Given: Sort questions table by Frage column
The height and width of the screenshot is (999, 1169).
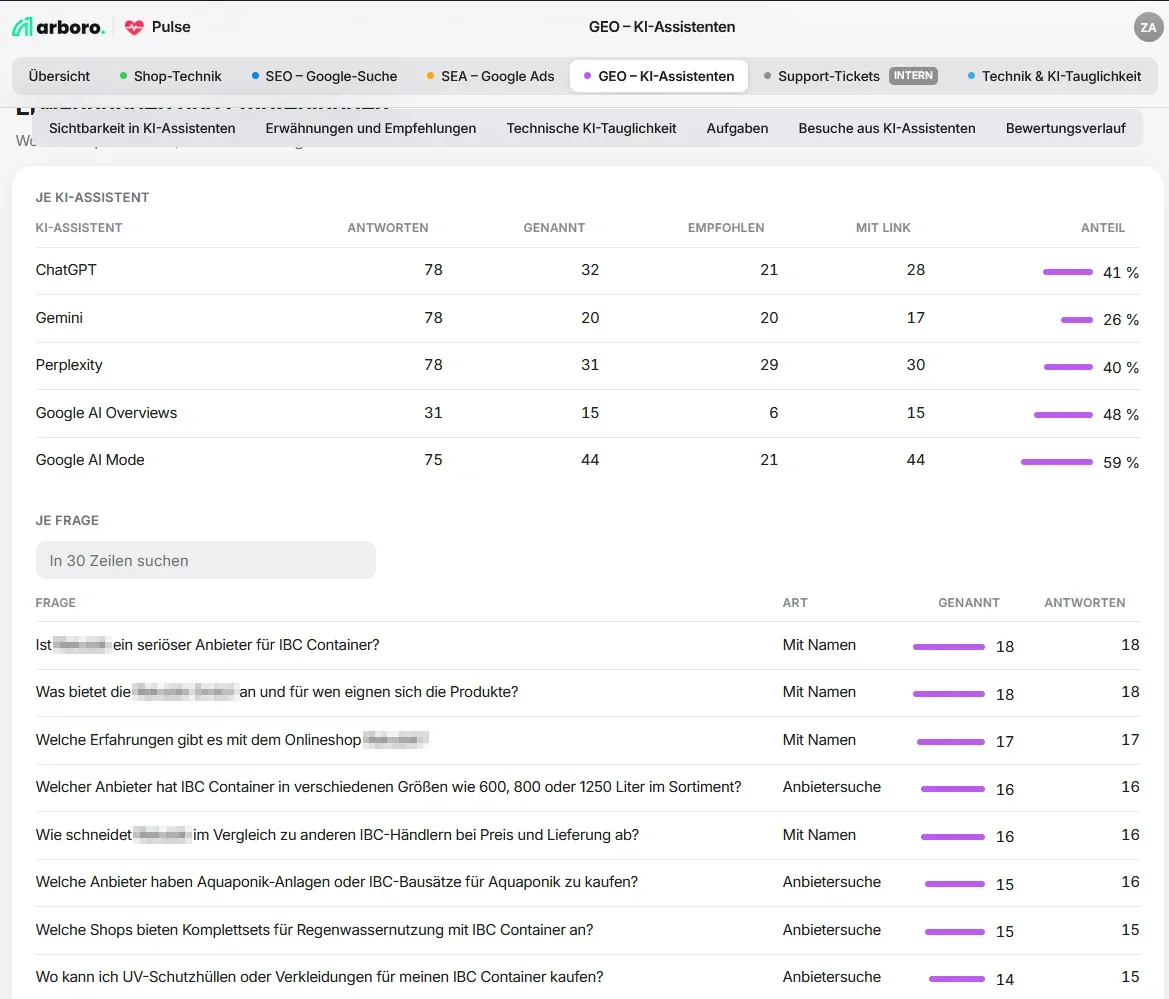Looking at the screenshot, I should pyautogui.click(x=56, y=602).
